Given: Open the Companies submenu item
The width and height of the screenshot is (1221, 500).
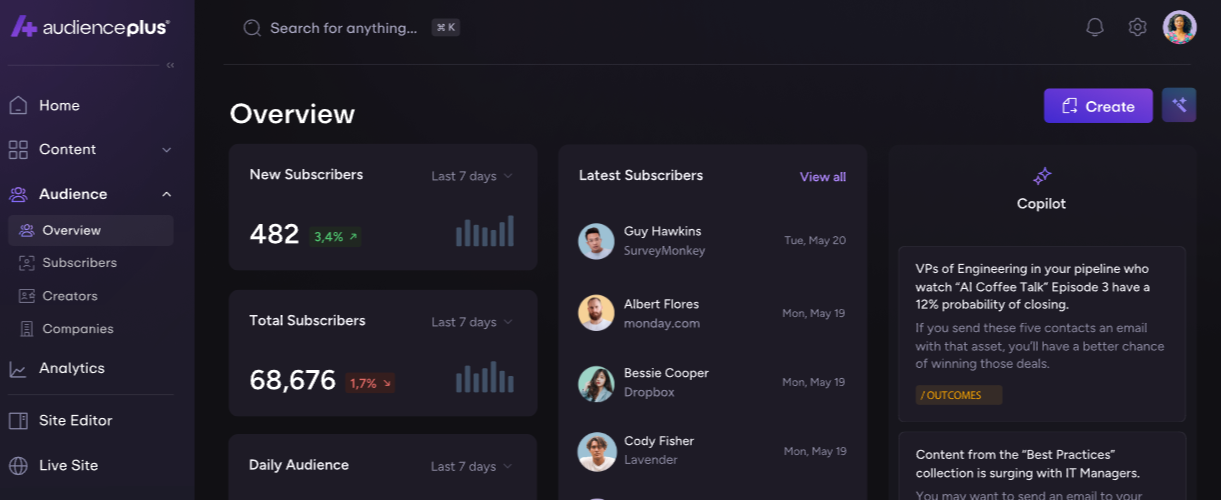Looking at the screenshot, I should click(x=77, y=329).
